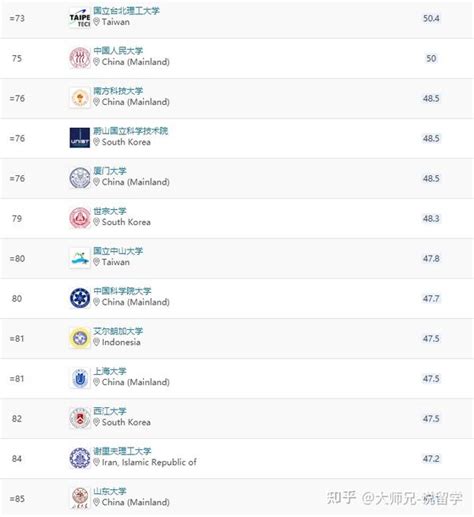Click the 48.3 score of 世宗大学
Screen dimensions: 474x517
pos(431,218)
